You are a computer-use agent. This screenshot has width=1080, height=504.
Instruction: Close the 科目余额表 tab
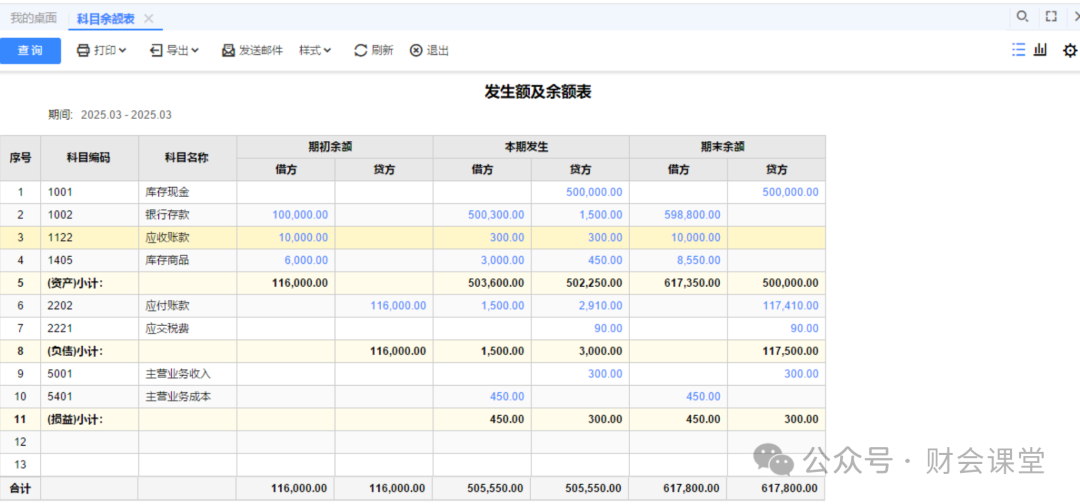[149, 18]
